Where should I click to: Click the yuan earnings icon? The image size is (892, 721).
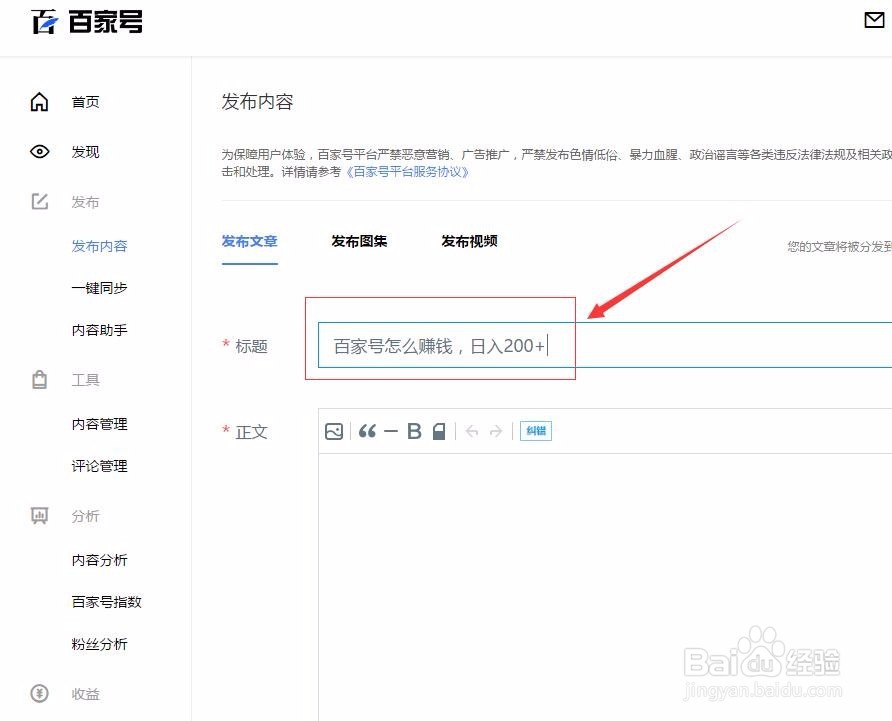click(x=39, y=693)
